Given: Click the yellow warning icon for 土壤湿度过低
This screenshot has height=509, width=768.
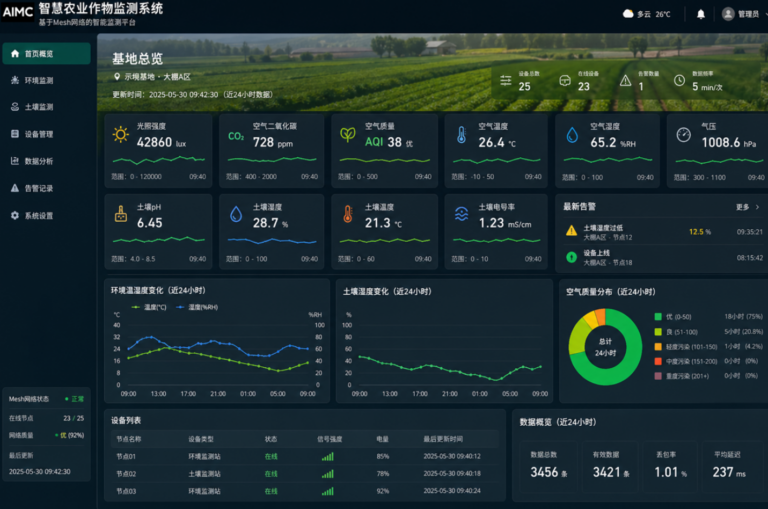Looking at the screenshot, I should point(572,231).
